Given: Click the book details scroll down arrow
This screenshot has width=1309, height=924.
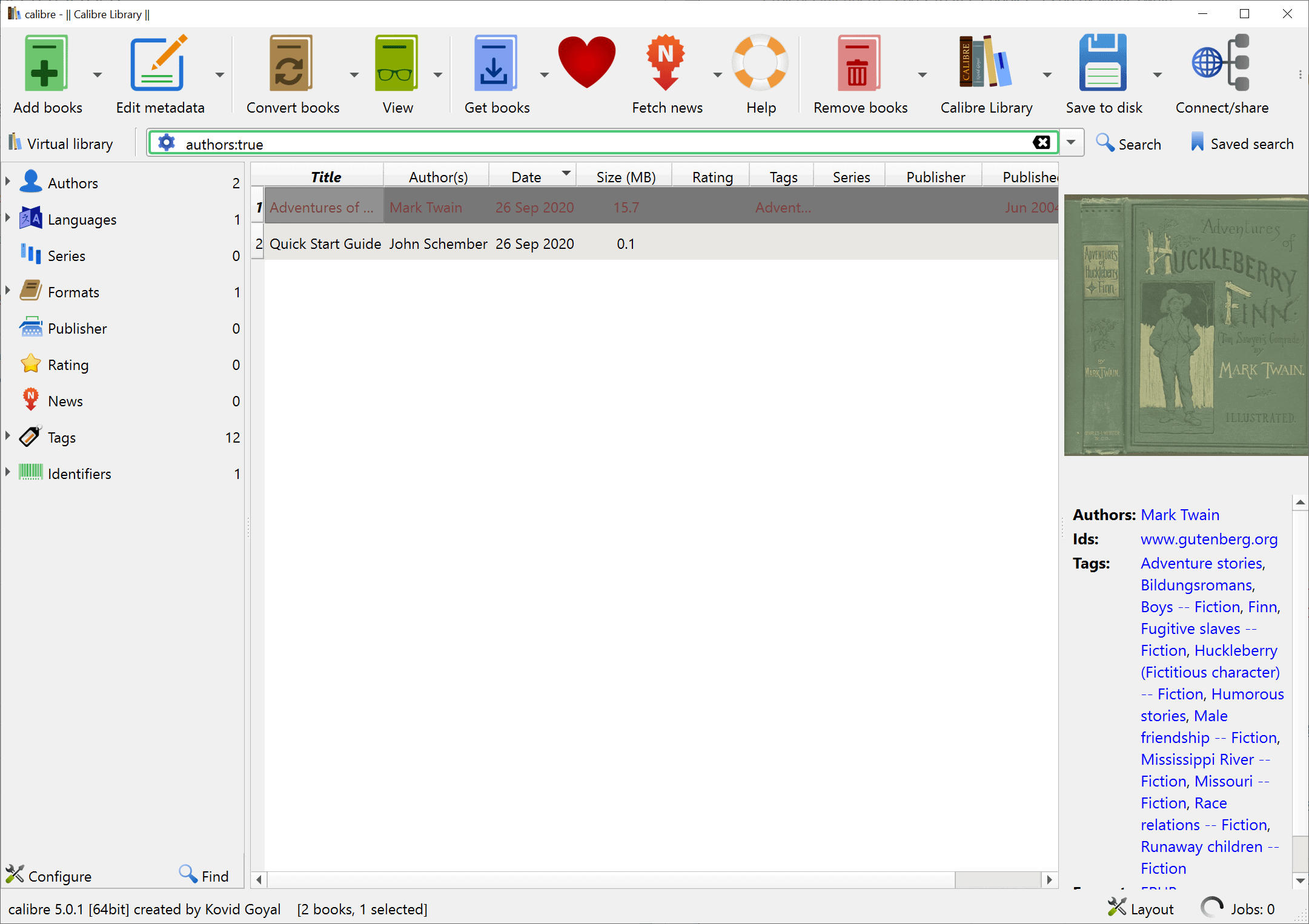Looking at the screenshot, I should point(1300,880).
